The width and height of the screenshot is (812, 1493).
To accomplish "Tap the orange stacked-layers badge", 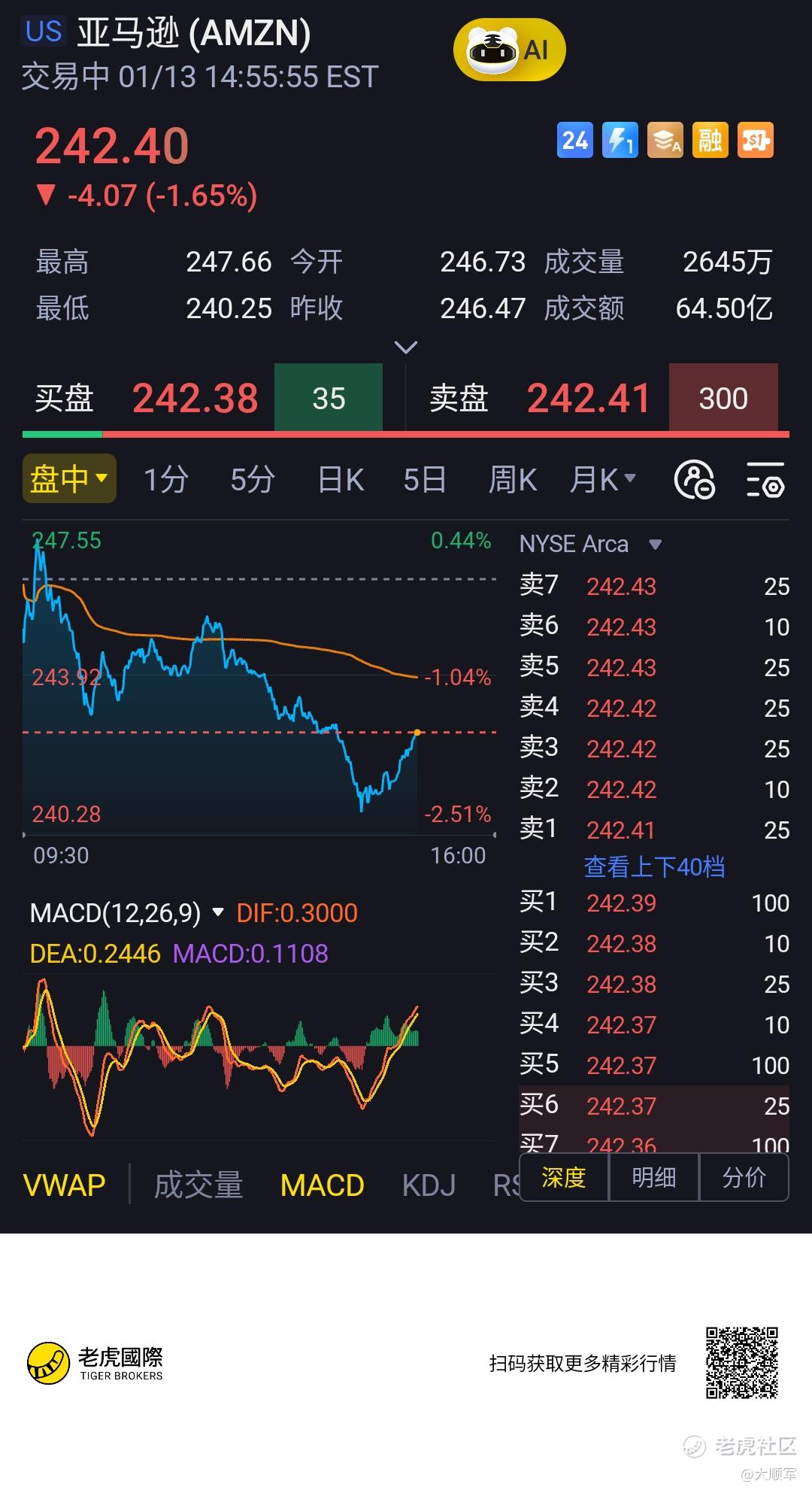I will tap(665, 141).
